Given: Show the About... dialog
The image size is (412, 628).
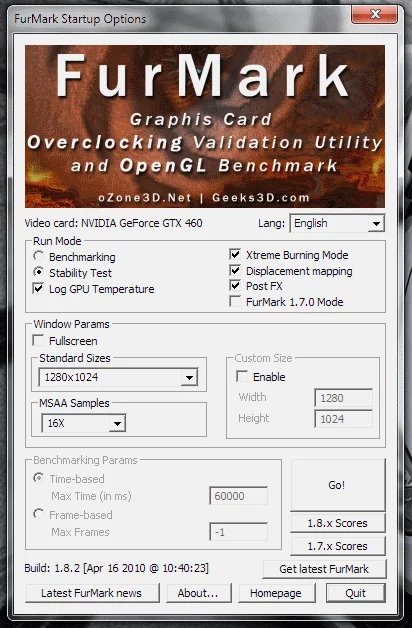Looking at the screenshot, I should pos(199,593).
